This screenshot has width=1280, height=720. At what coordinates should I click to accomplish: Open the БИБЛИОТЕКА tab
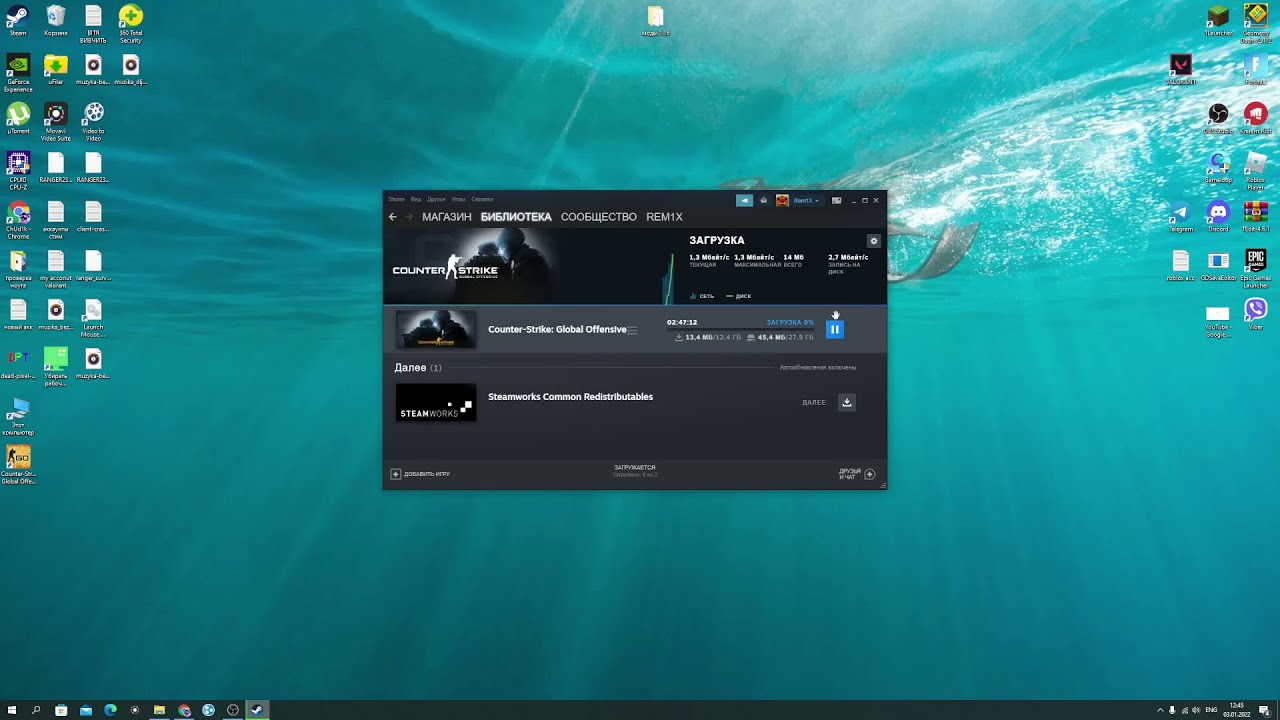[x=516, y=217]
